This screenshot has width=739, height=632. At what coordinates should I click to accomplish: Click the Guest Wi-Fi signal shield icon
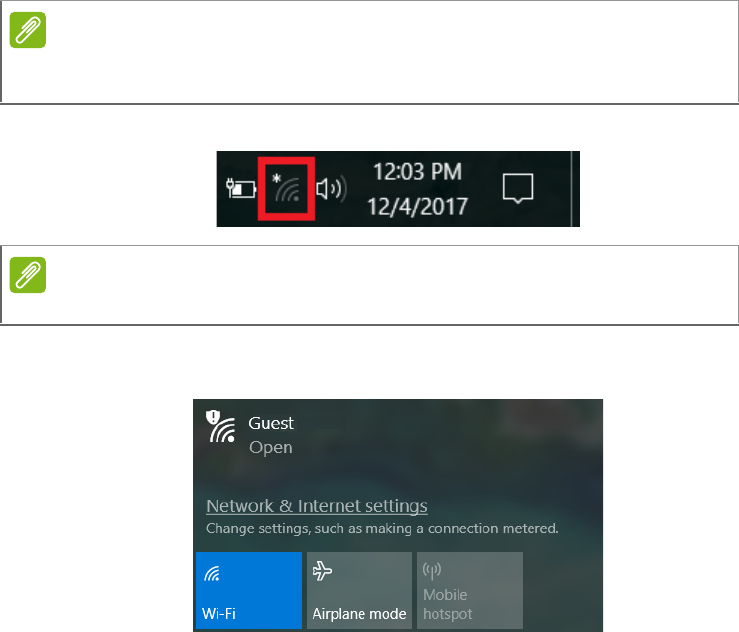coord(221,427)
